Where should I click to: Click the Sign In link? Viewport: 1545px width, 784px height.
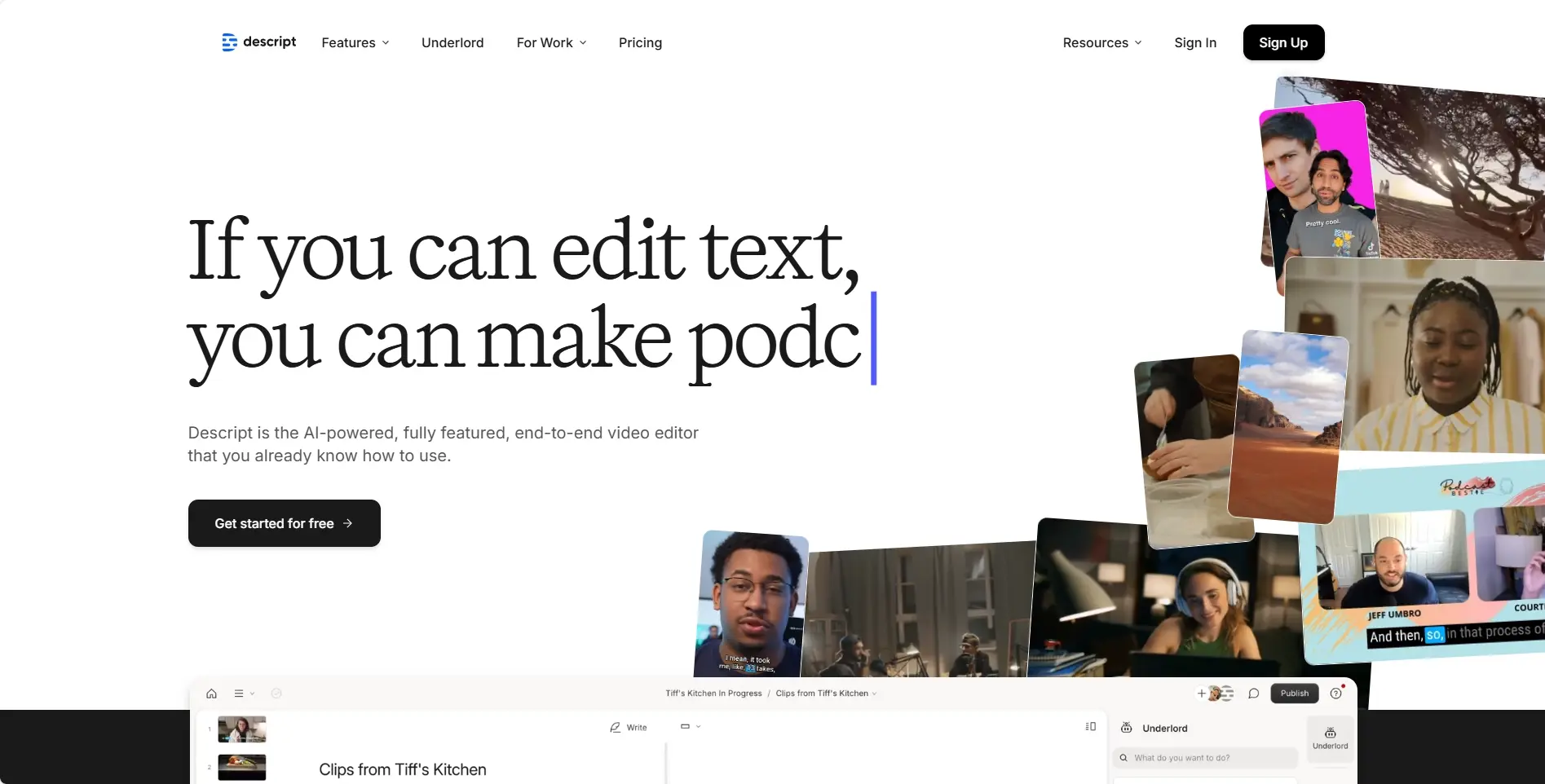click(1194, 42)
